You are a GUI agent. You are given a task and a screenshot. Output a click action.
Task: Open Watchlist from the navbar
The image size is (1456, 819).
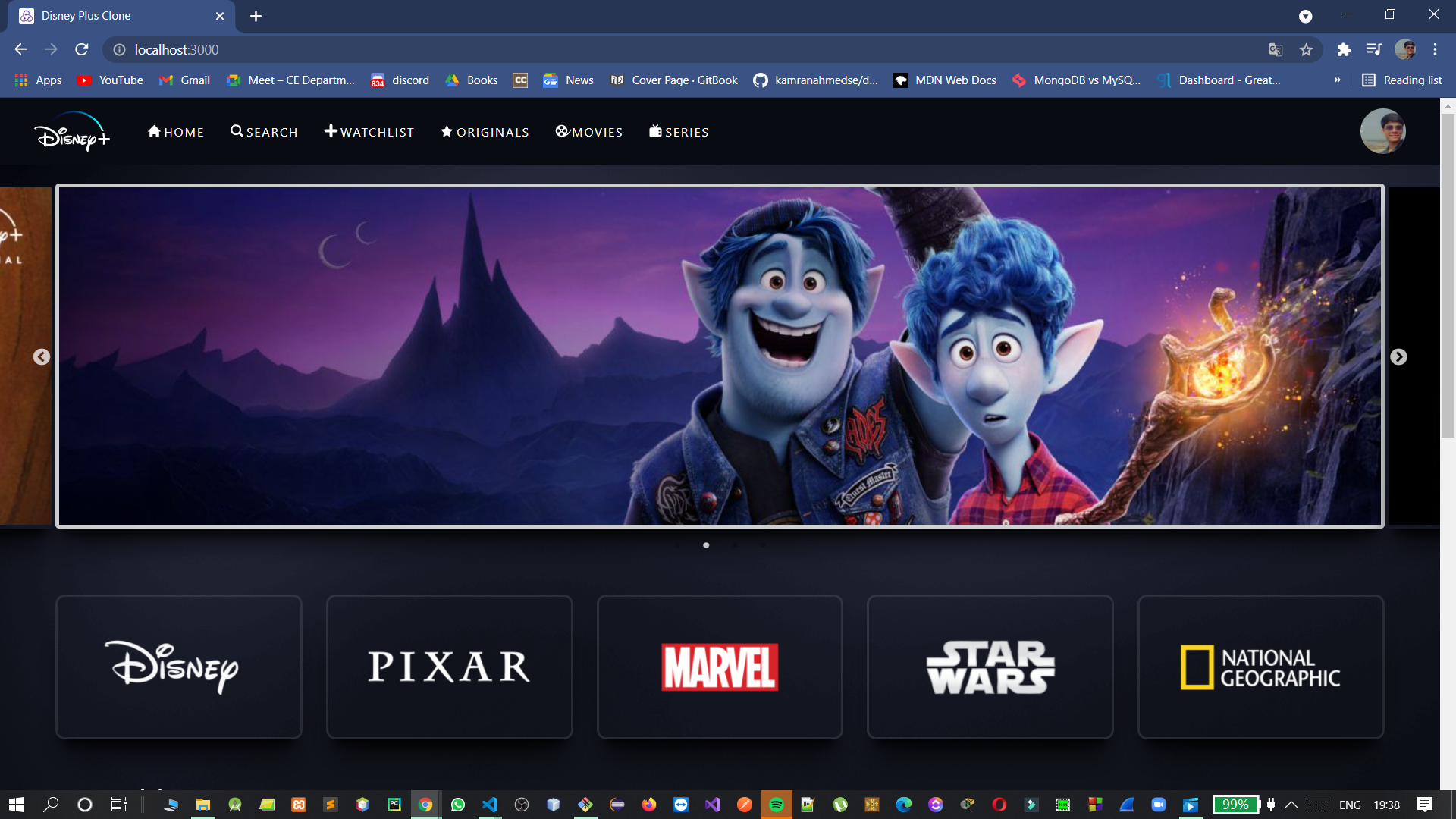tap(369, 132)
